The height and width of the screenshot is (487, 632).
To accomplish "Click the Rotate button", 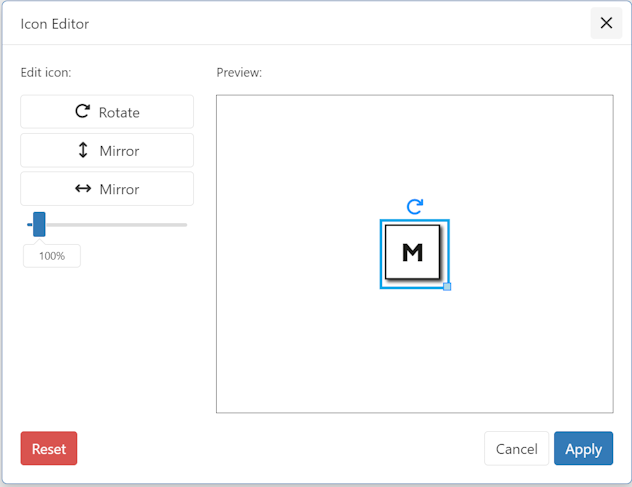I will pyautogui.click(x=107, y=112).
